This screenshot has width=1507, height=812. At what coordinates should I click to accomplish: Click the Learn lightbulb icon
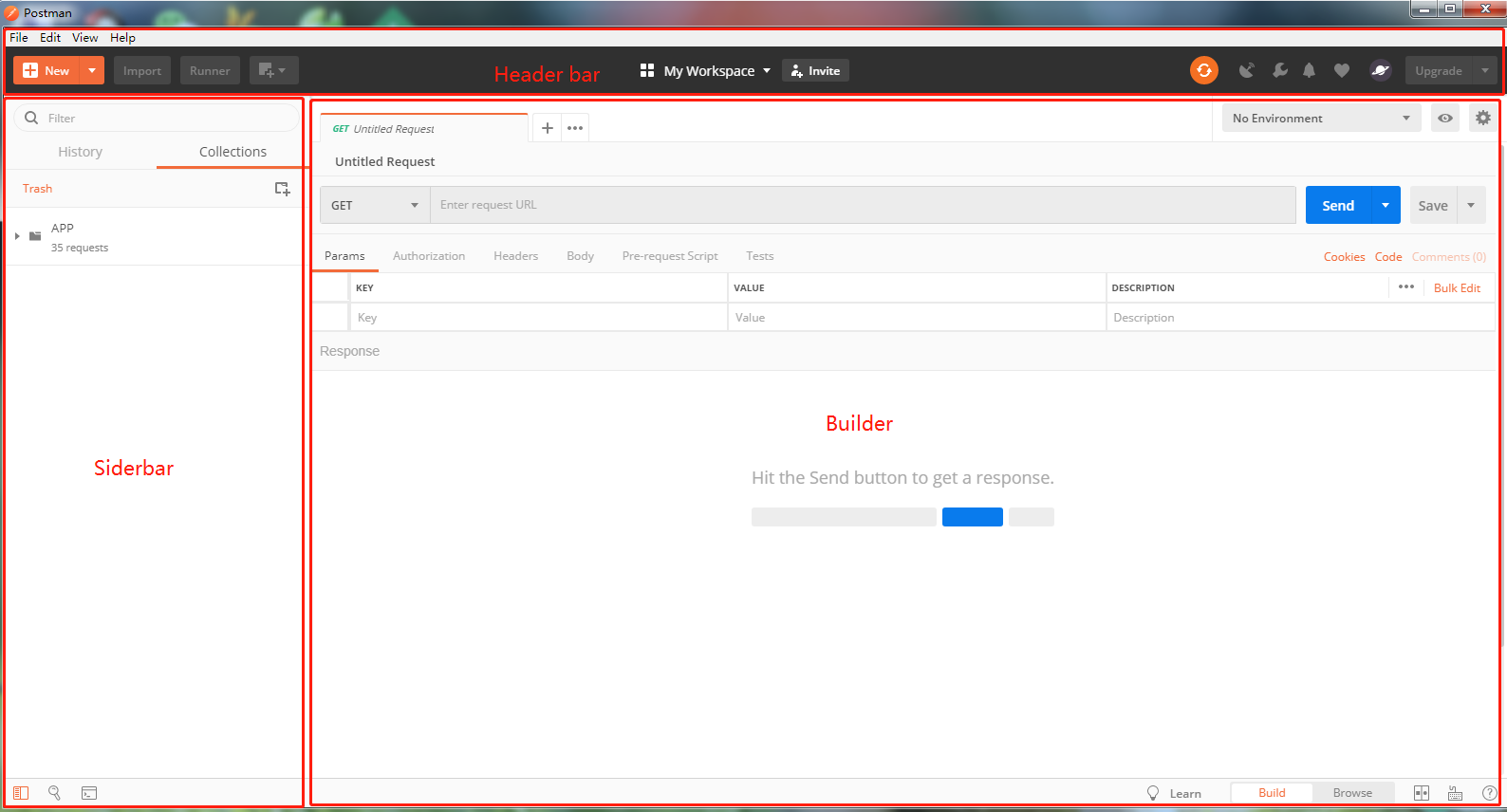coord(1153,793)
